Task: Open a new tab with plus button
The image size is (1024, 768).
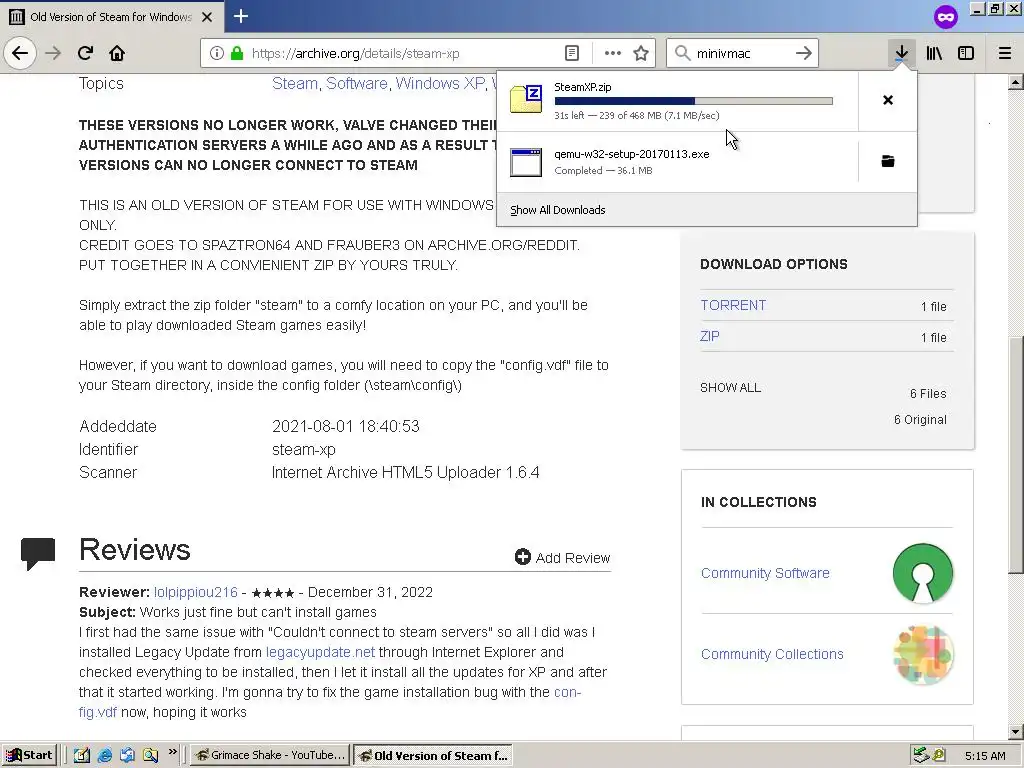Action: click(241, 16)
